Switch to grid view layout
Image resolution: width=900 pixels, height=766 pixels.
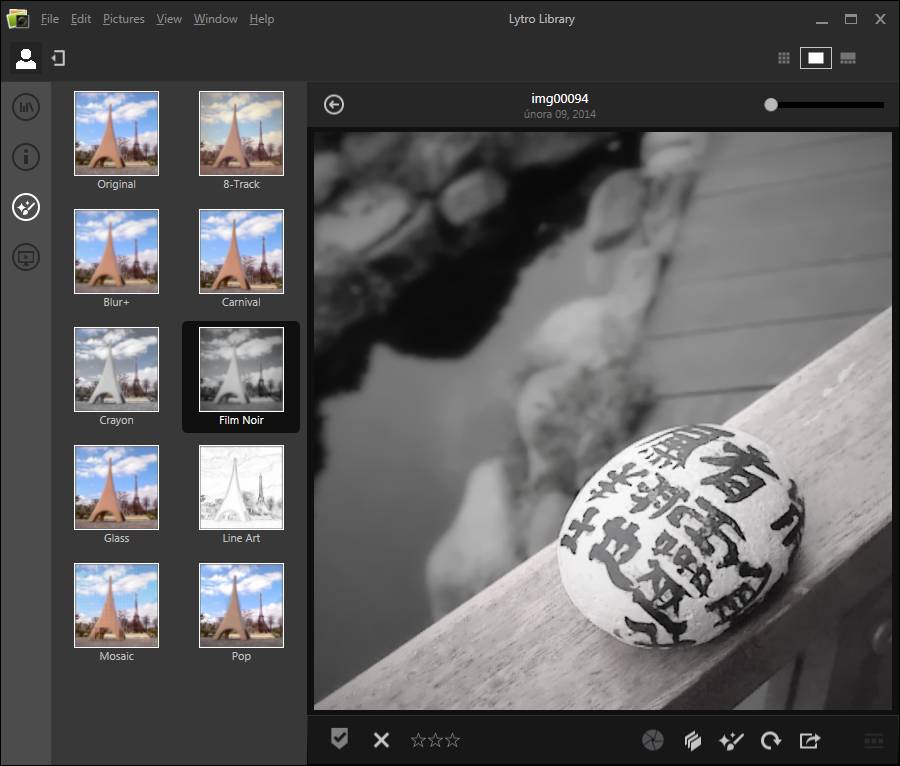click(784, 58)
